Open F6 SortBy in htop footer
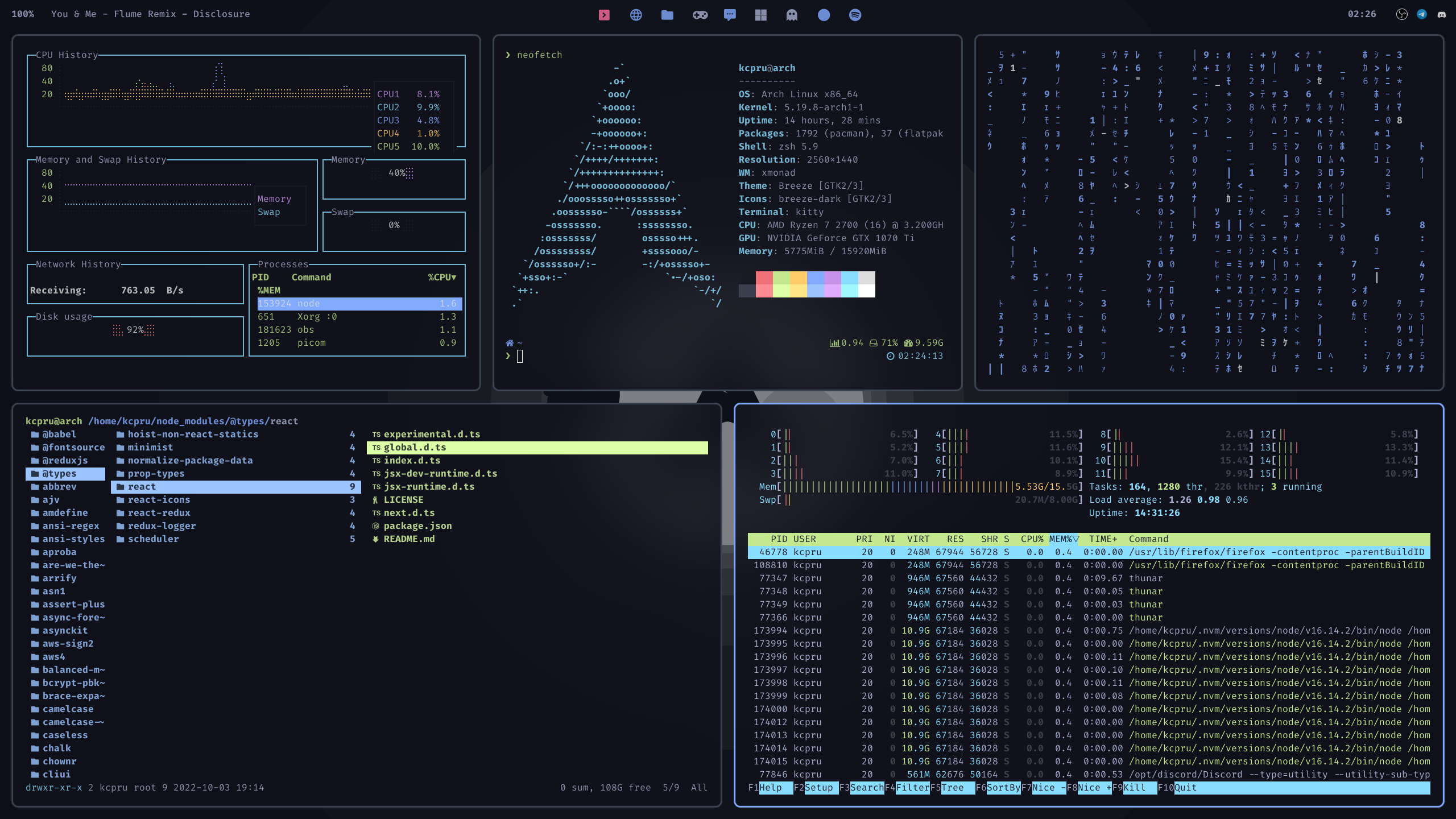The image size is (1456, 819). click(998, 788)
